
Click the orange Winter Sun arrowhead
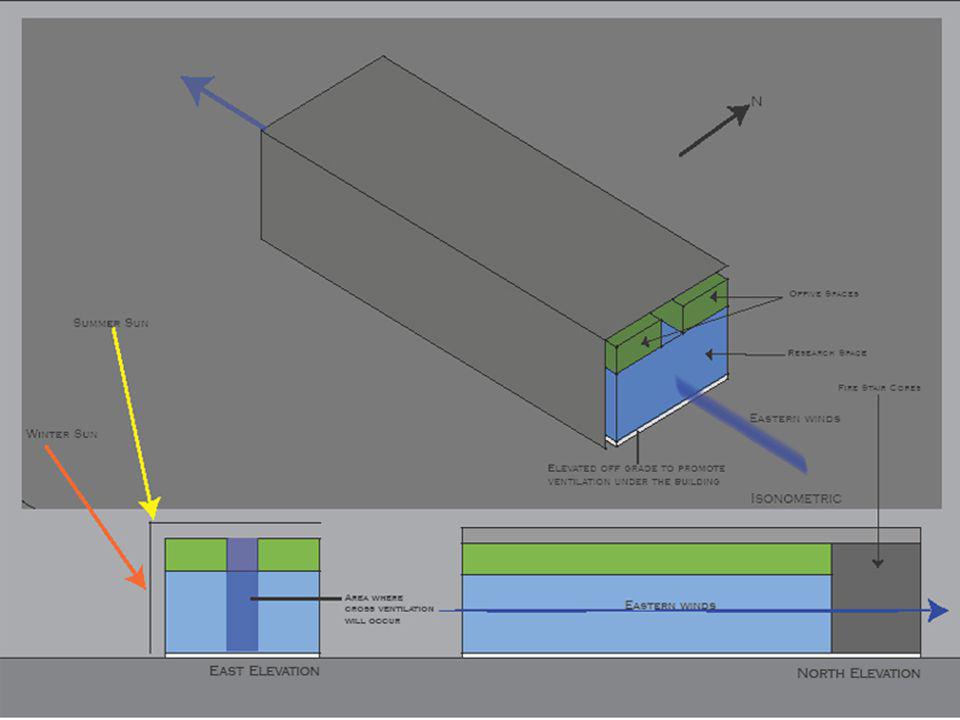click(x=137, y=576)
